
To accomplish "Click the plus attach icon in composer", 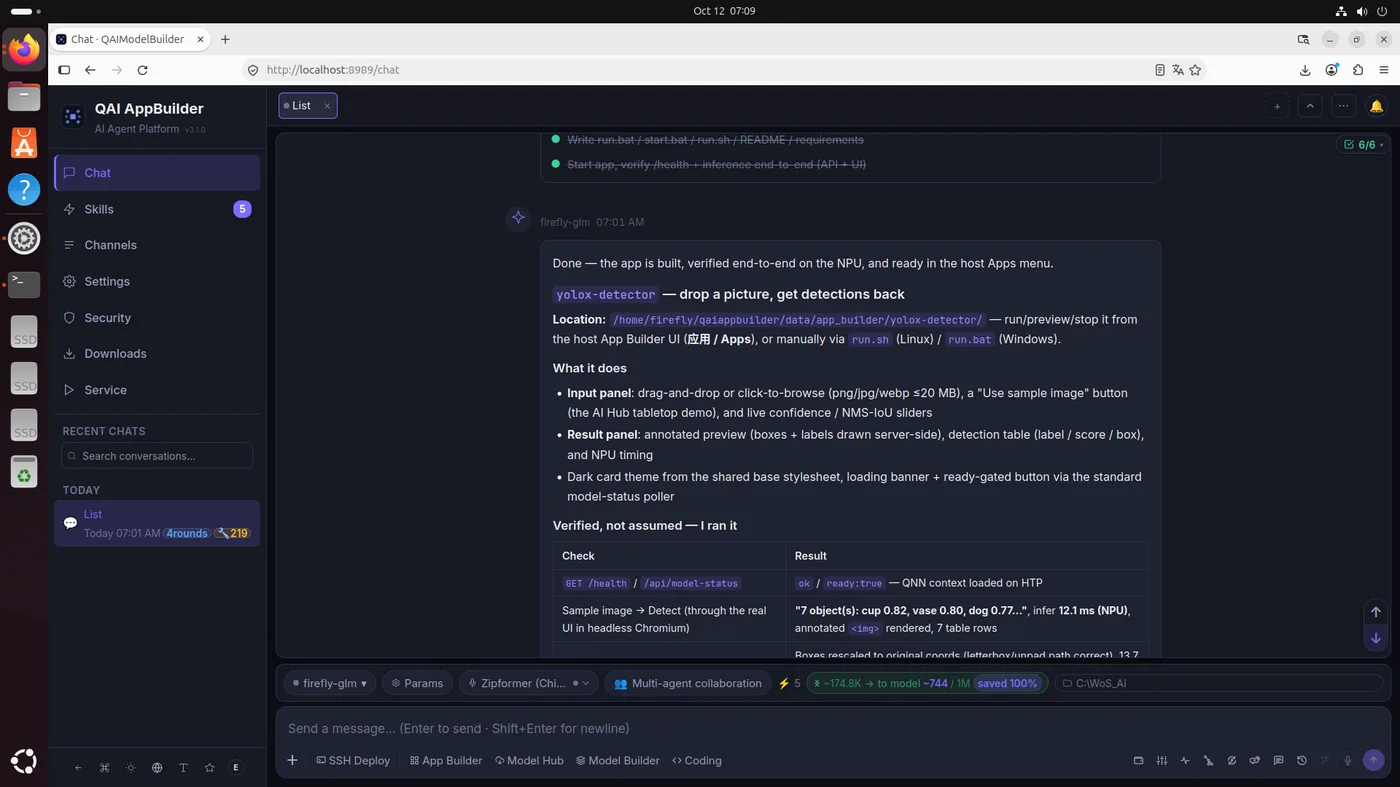I will pyautogui.click(x=292, y=761).
